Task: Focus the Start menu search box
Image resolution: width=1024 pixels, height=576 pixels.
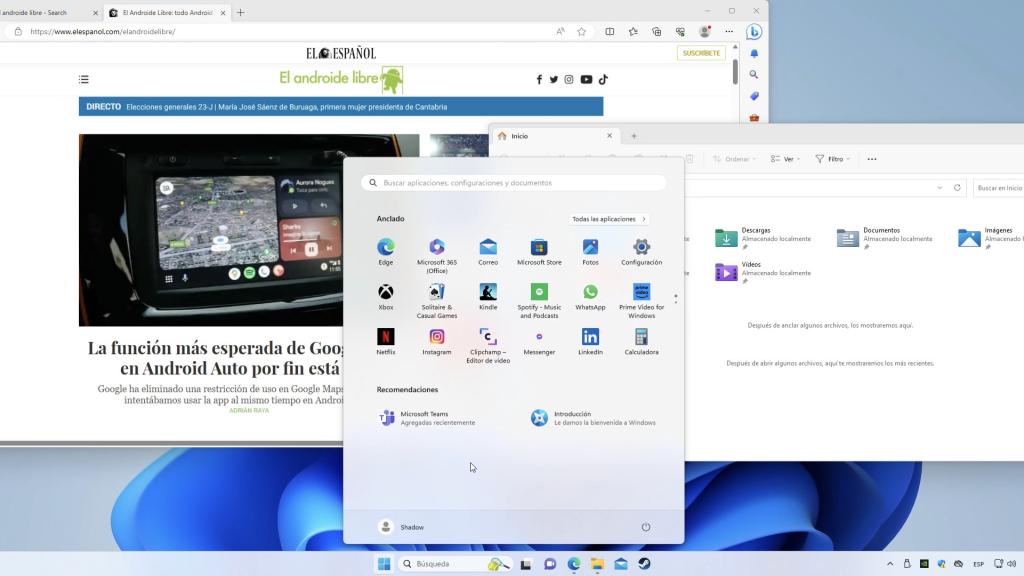Action: coord(514,183)
